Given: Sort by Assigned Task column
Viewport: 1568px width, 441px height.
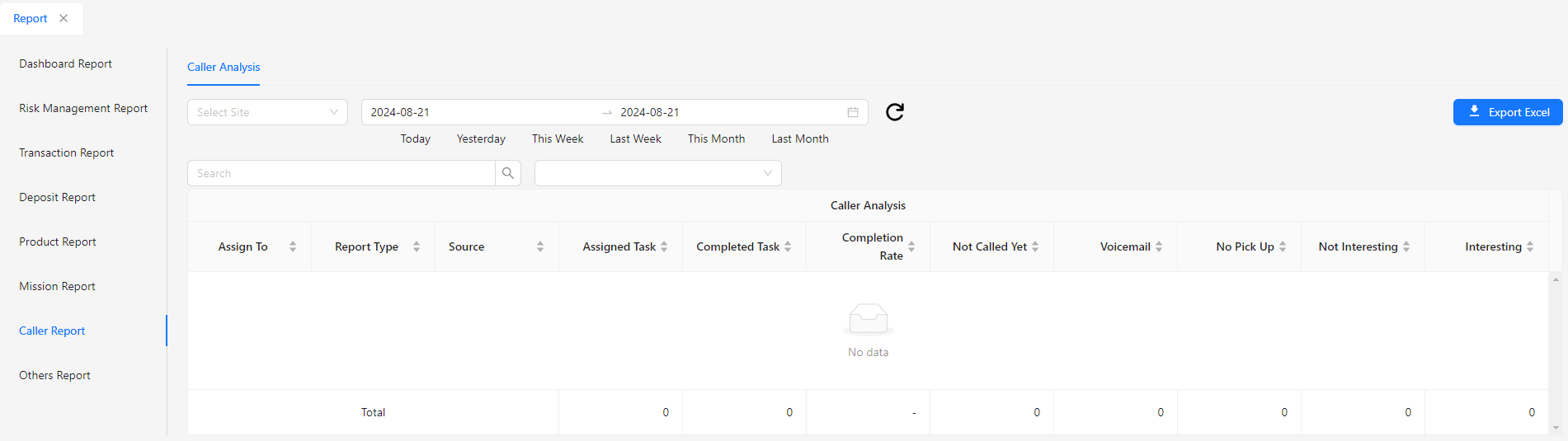Looking at the screenshot, I should click(664, 246).
